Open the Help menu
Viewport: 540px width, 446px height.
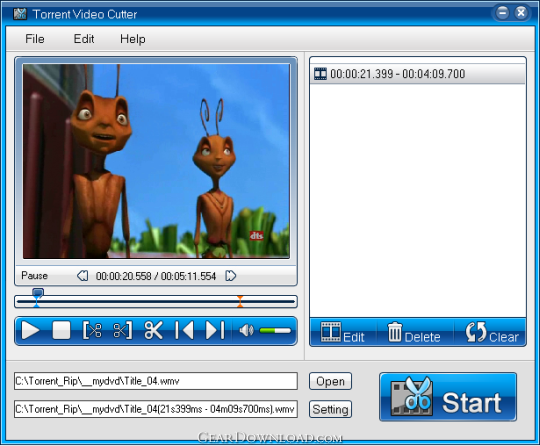pos(133,39)
